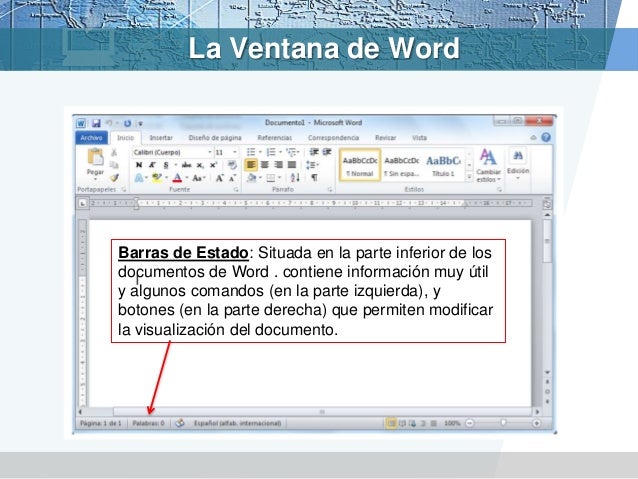Toggle italic (K) formatting
638x479 pixels.
pos(152,165)
